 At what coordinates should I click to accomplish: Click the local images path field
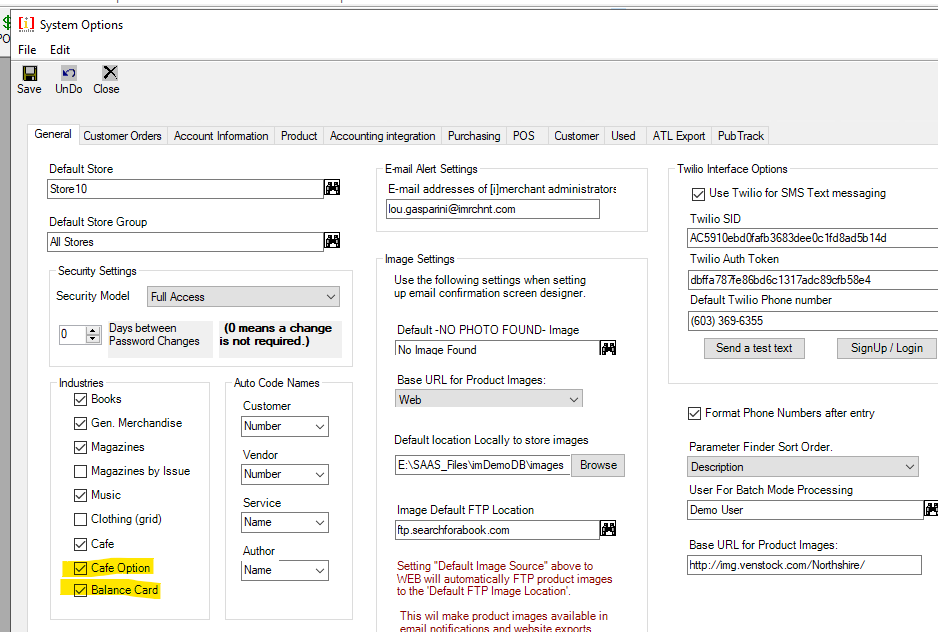[483, 465]
